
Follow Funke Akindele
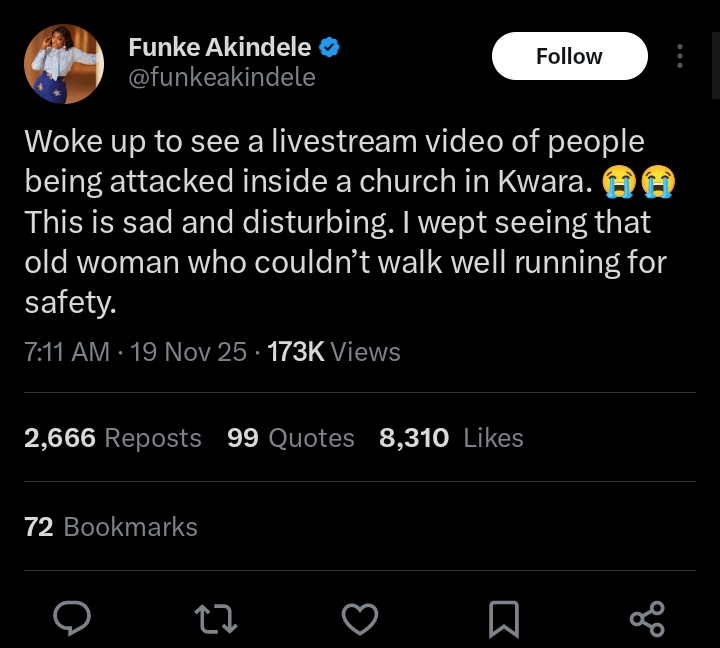[569, 56]
